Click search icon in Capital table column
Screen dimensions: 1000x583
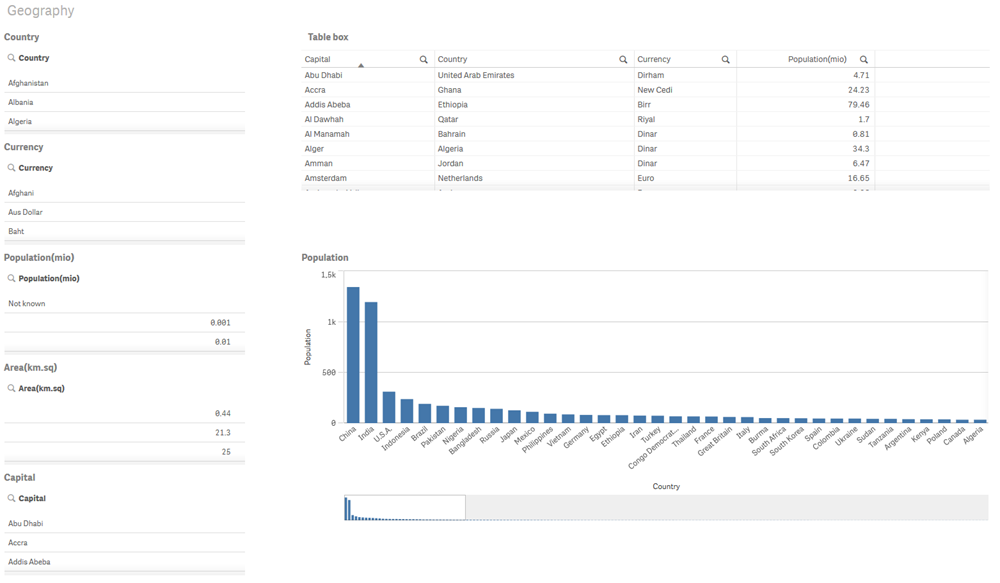click(424, 60)
